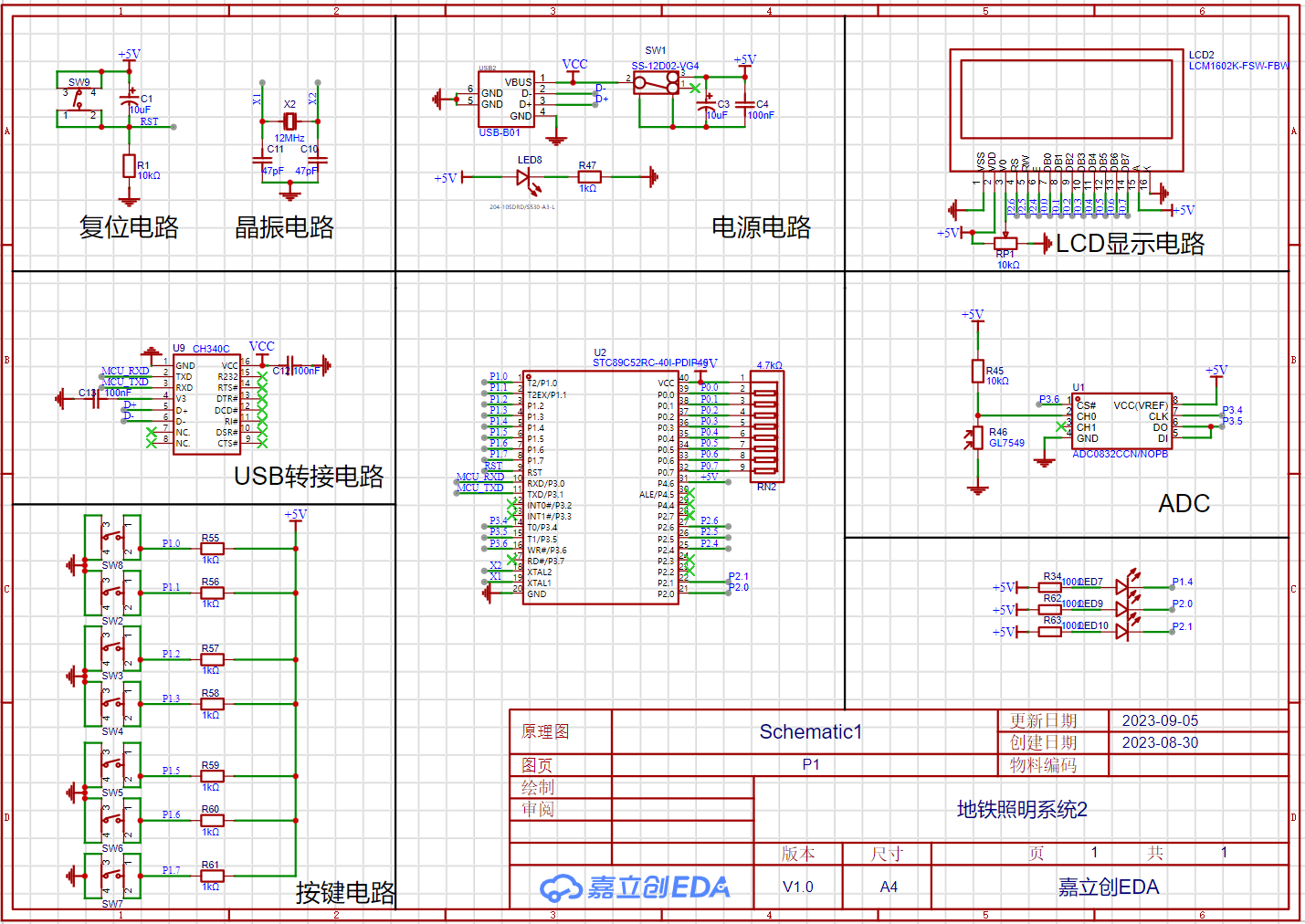Select the V1.0 version cell in title block
Viewport: 1305px width, 924px height.
(796, 886)
